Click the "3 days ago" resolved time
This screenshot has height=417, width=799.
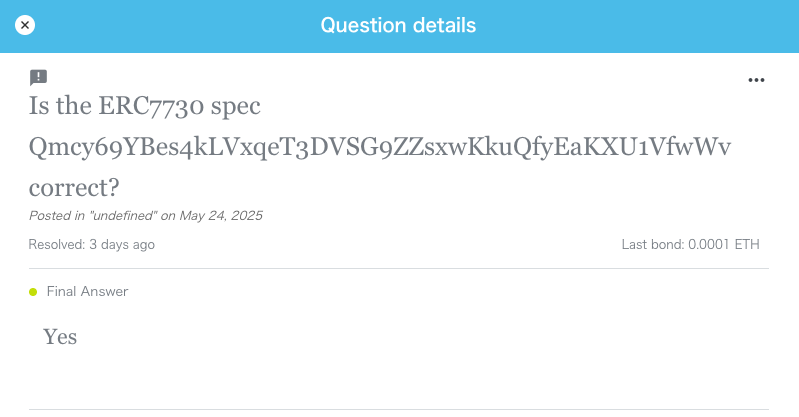123,244
